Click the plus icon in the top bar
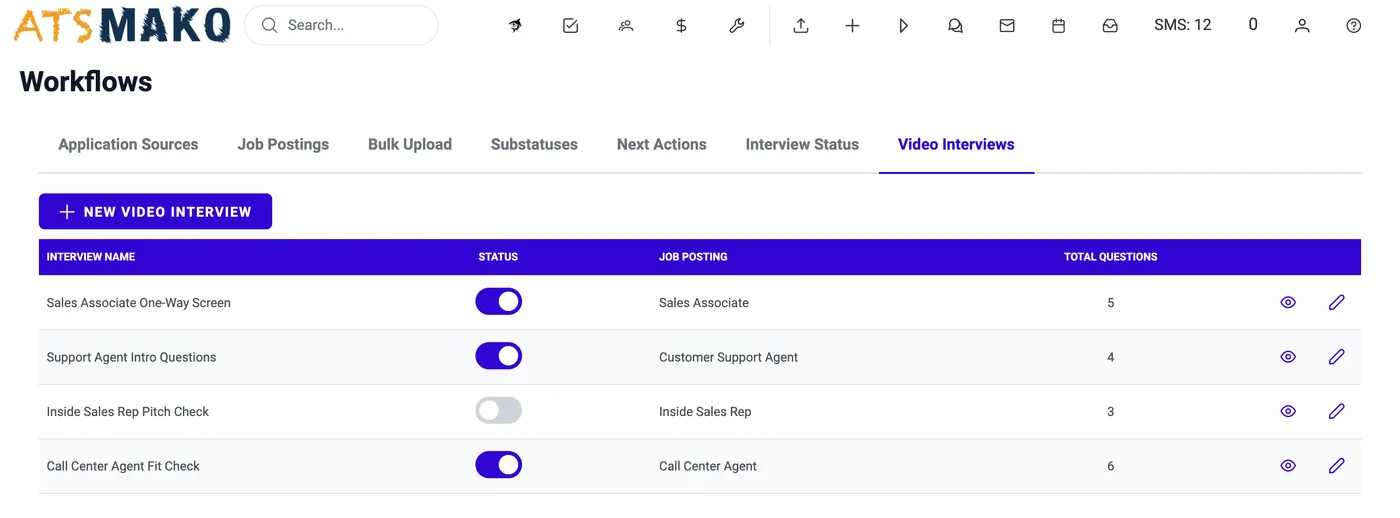This screenshot has width=1400, height=518. point(852,26)
